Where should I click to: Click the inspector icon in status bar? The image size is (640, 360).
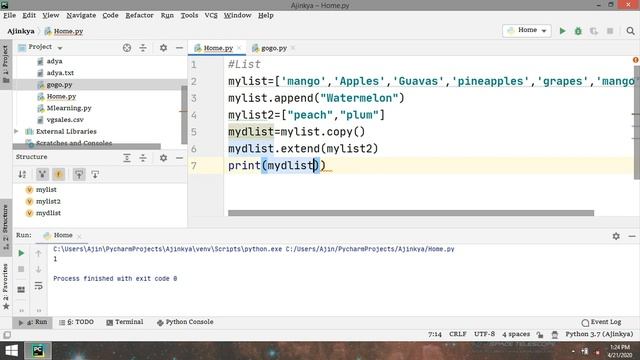(555, 334)
